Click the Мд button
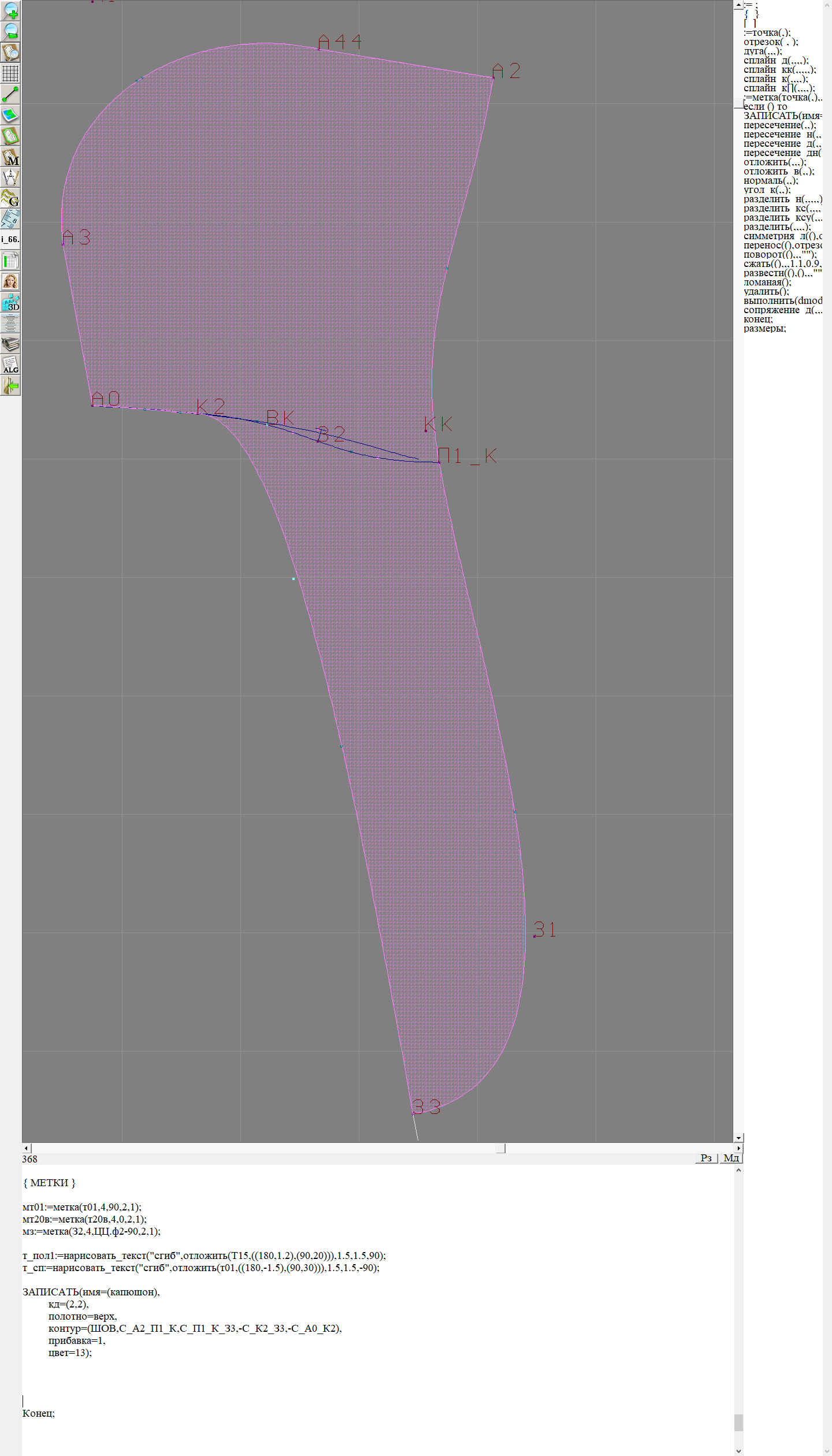This screenshot has height=1456, width=832. pyautogui.click(x=730, y=1158)
